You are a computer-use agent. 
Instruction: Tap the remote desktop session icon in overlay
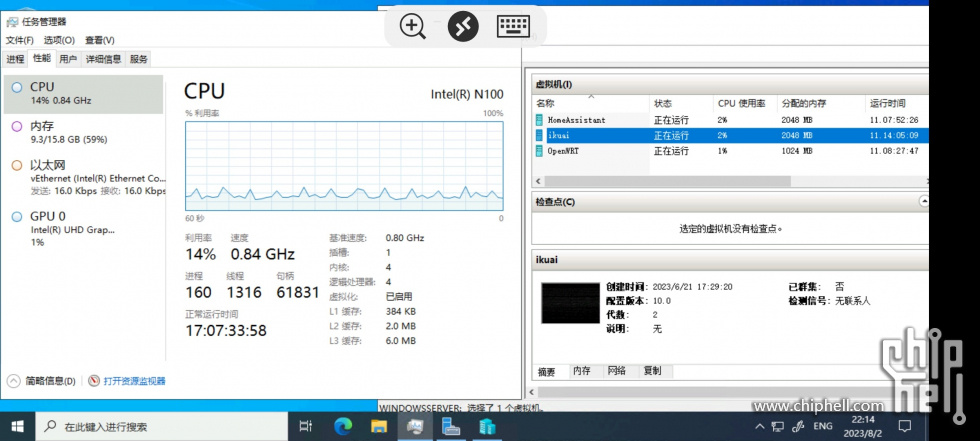[x=463, y=26]
